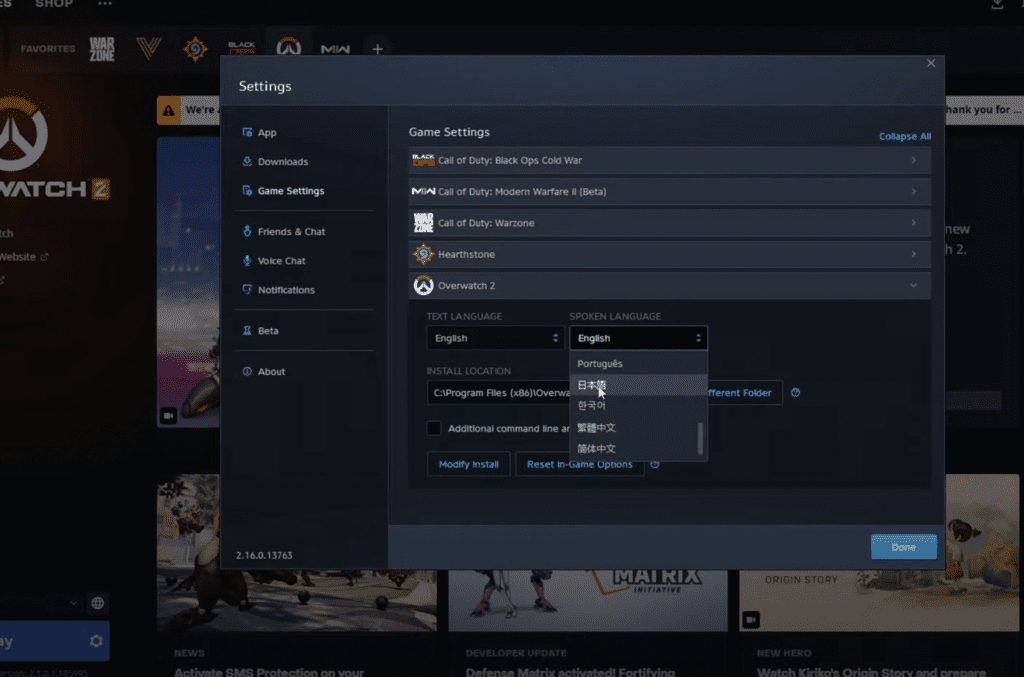Click Vanguard icon in favorites bar
Screen dimensions: 1024x677
(148, 48)
